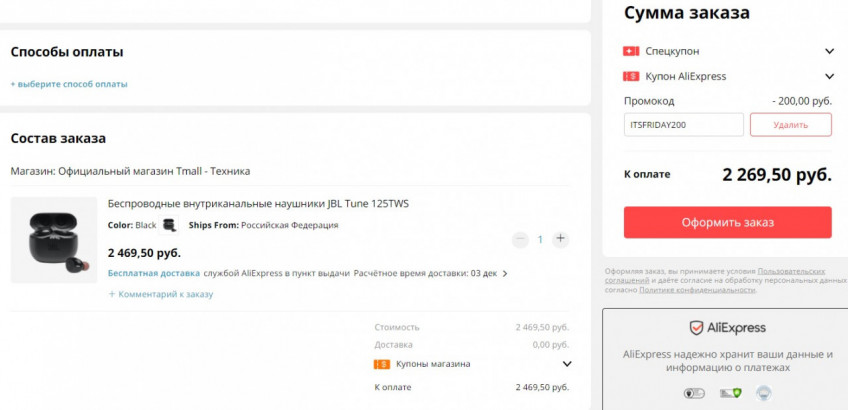Expand the Спецкупон dropdown chevron
The image size is (848, 410).
[829, 51]
